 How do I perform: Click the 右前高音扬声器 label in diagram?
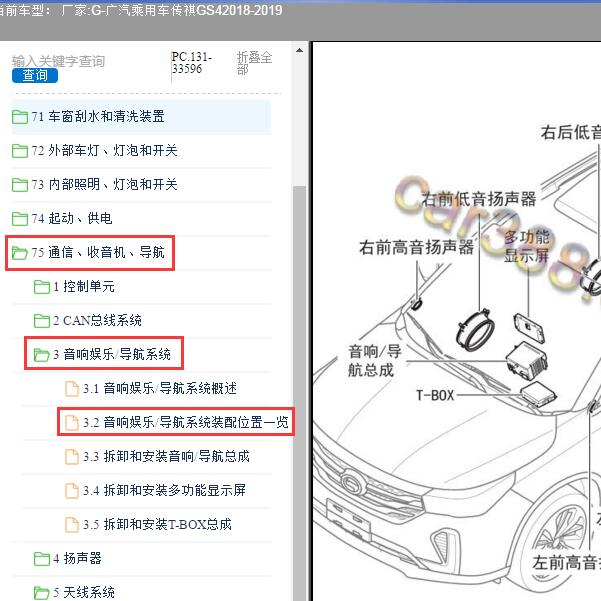coord(416,247)
